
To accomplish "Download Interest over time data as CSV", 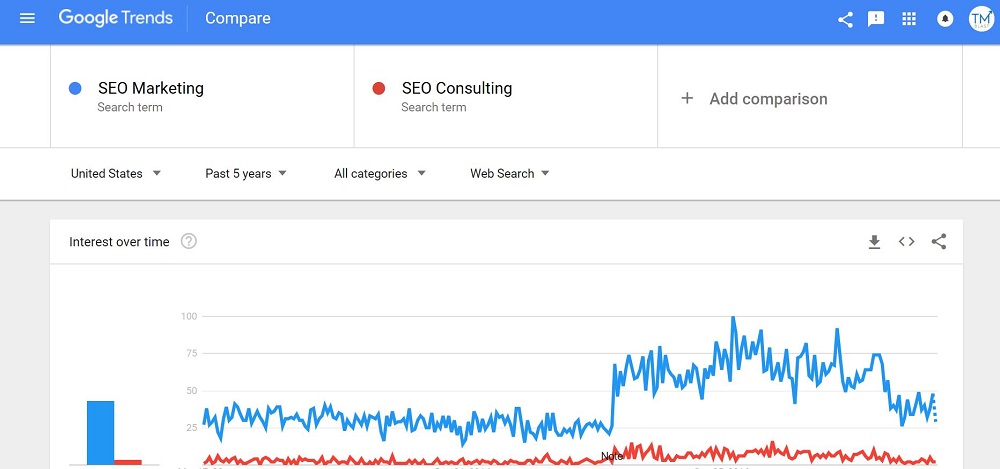I will [874, 242].
